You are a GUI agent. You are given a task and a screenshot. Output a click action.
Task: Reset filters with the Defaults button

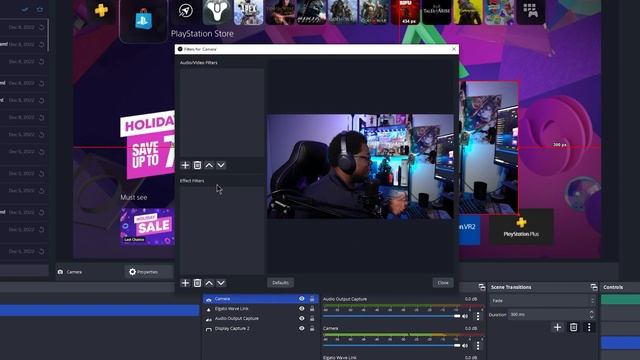280,282
